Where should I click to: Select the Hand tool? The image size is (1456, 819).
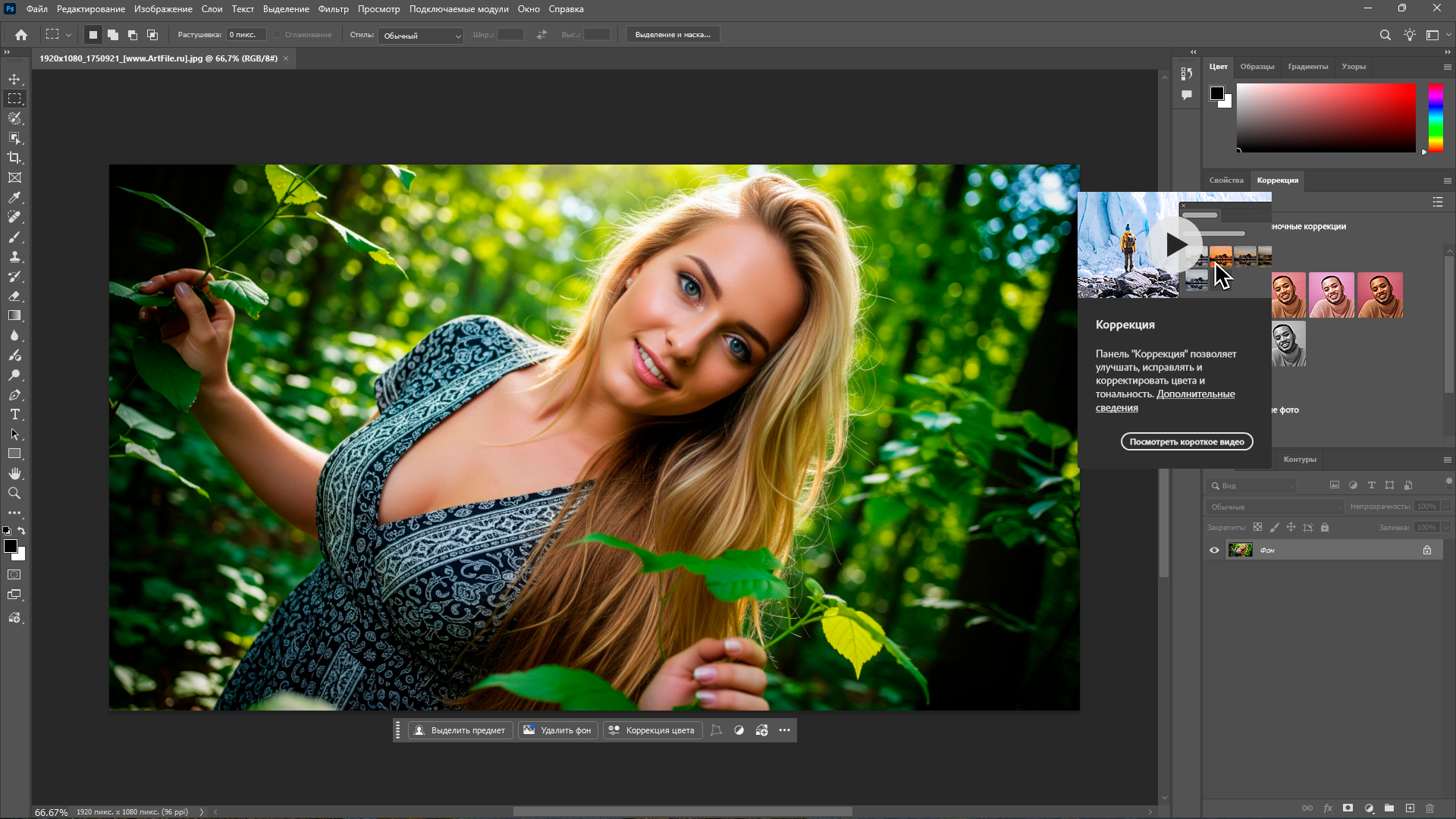coord(14,473)
